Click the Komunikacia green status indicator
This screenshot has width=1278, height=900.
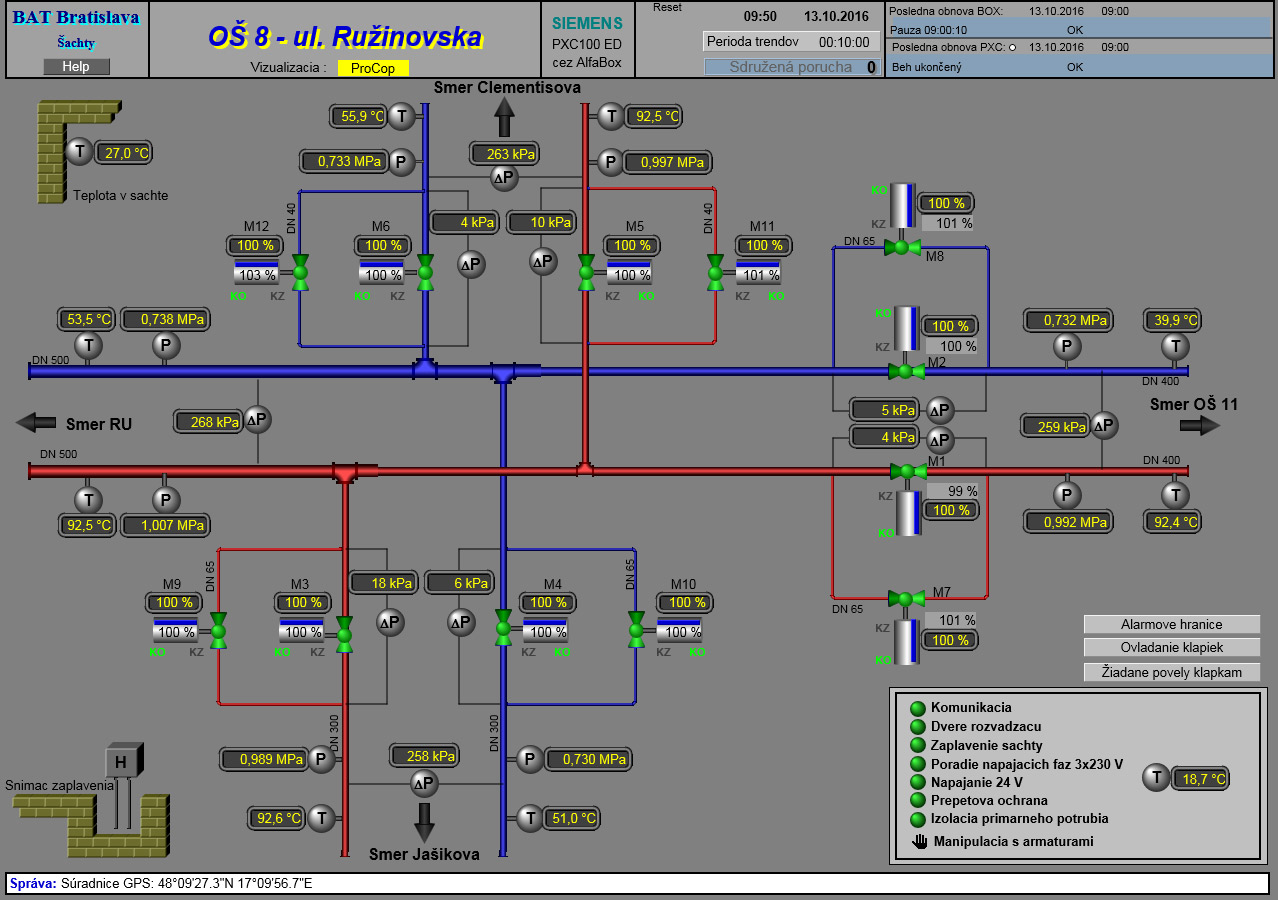pyautogui.click(x=918, y=708)
